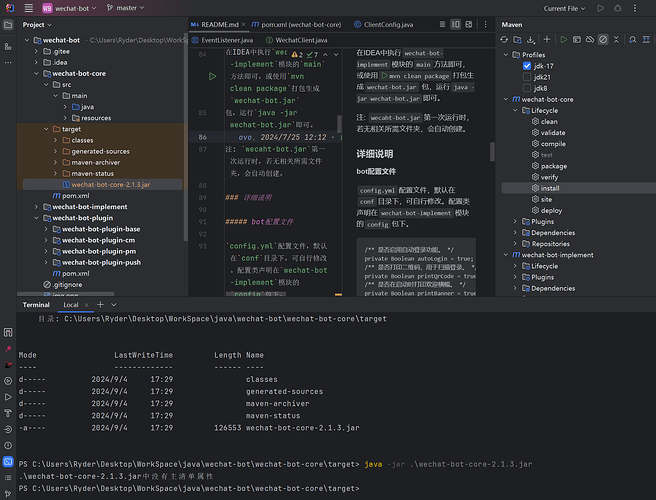
Task: Open Execute Maven Goal icon
Action: click(x=577, y=39)
